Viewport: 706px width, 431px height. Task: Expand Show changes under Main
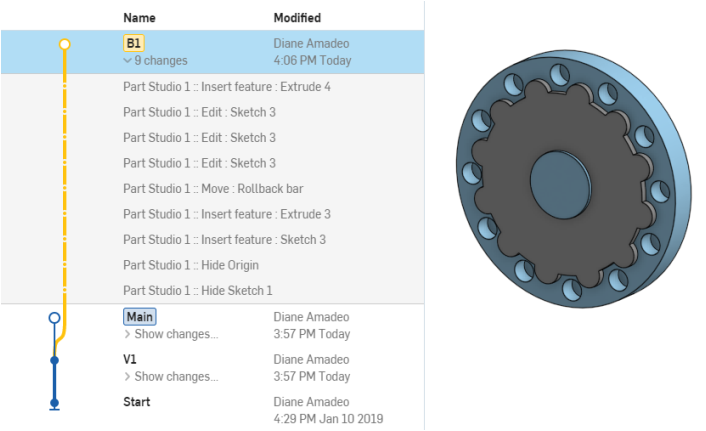pos(171,334)
